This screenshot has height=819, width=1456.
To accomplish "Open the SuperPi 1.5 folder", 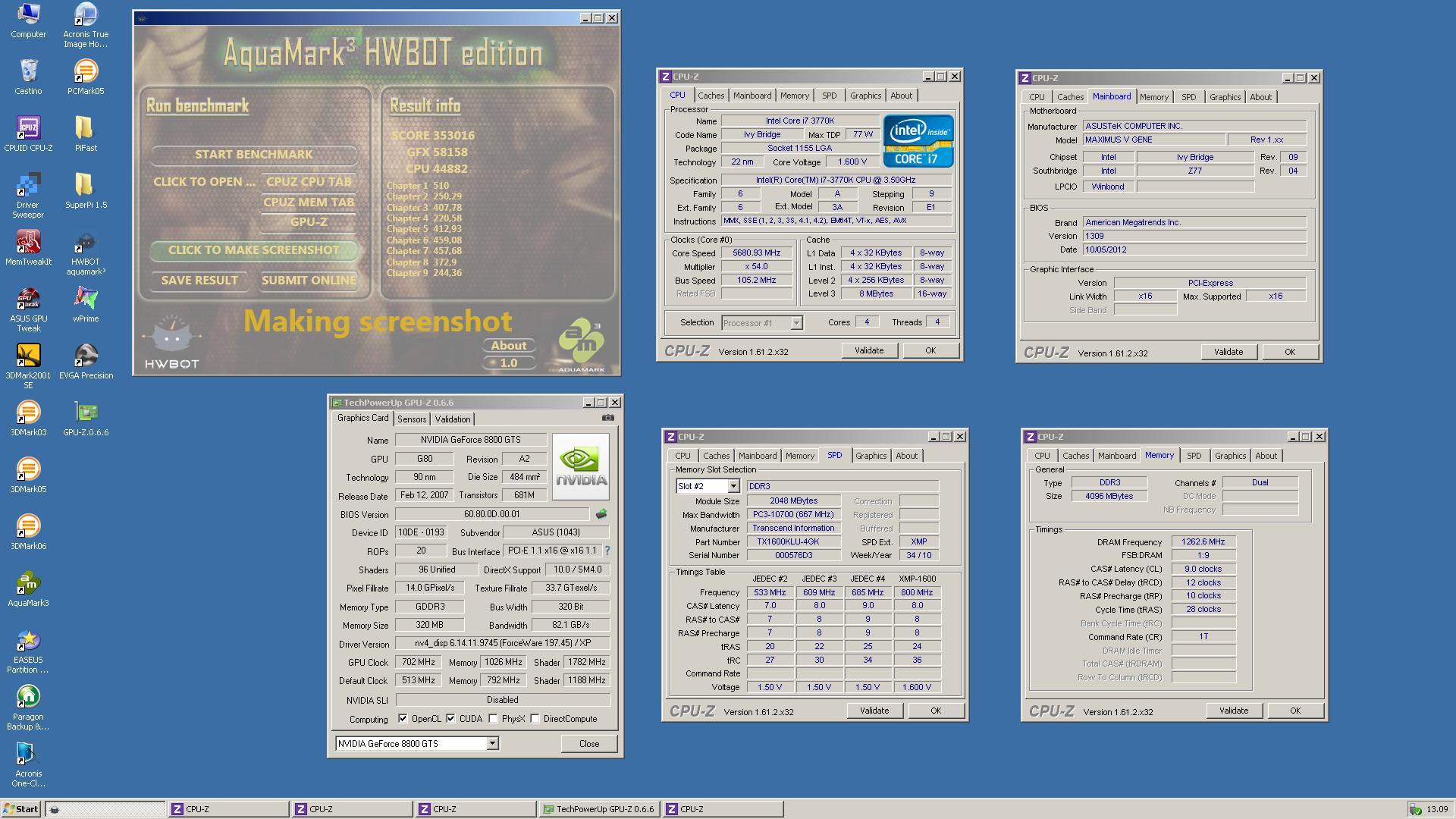I will tap(86, 191).
